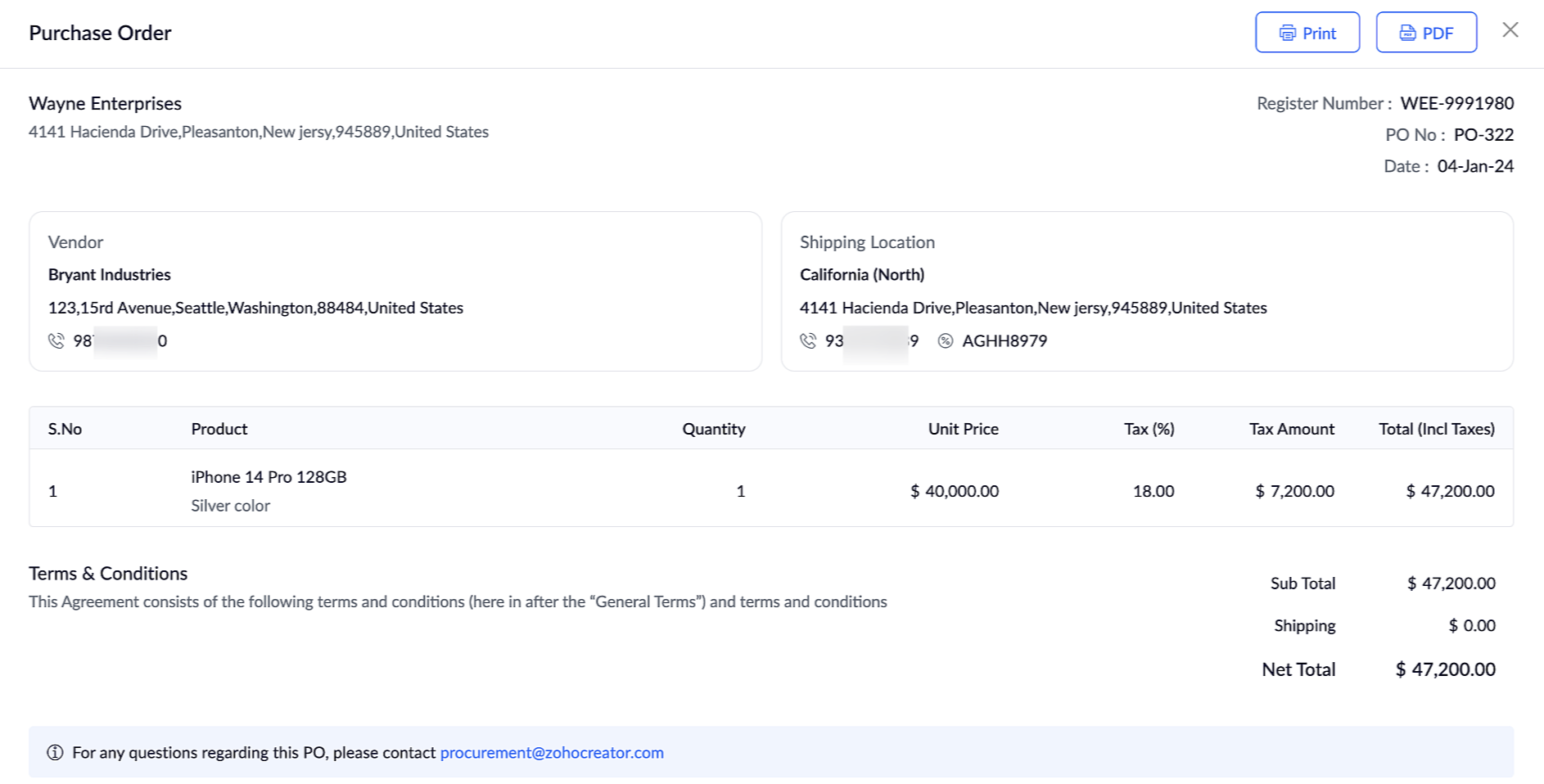The width and height of the screenshot is (1544, 784).
Task: Click the PO-322 order number
Action: point(1483,134)
